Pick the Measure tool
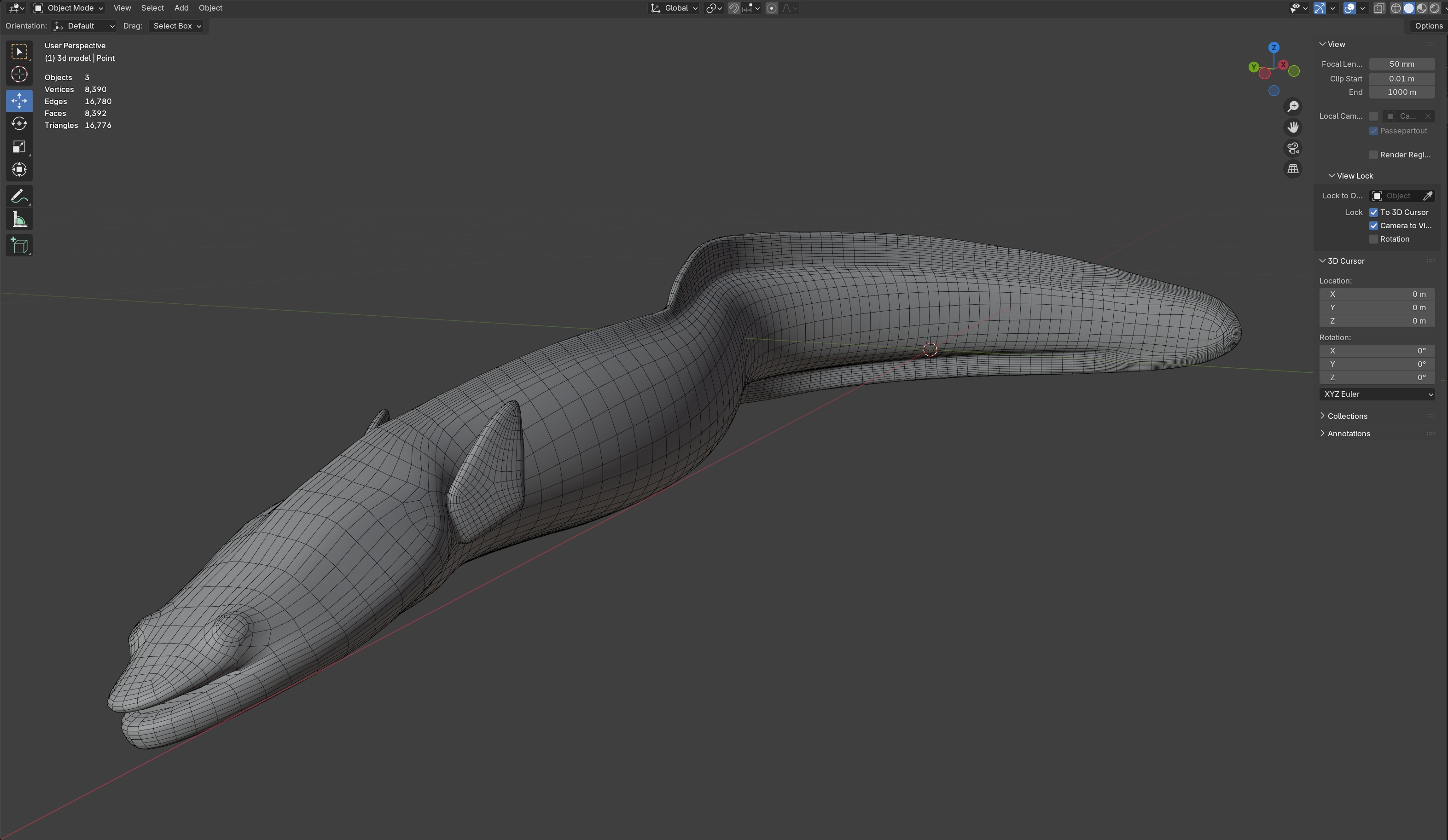Image resolution: width=1448 pixels, height=840 pixels. click(19, 220)
